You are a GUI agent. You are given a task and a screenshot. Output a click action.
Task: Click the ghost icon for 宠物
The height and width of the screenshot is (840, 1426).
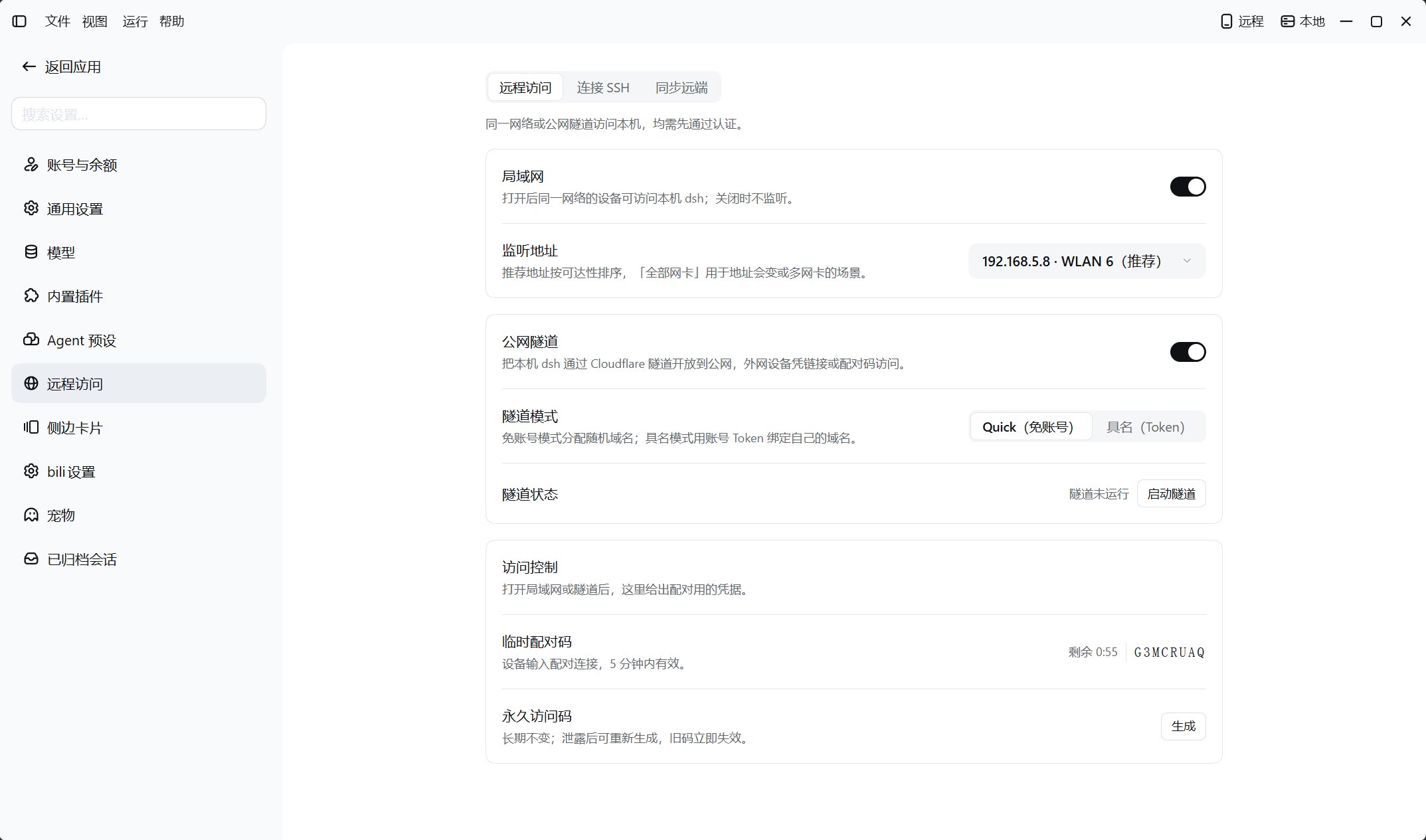[x=31, y=515]
